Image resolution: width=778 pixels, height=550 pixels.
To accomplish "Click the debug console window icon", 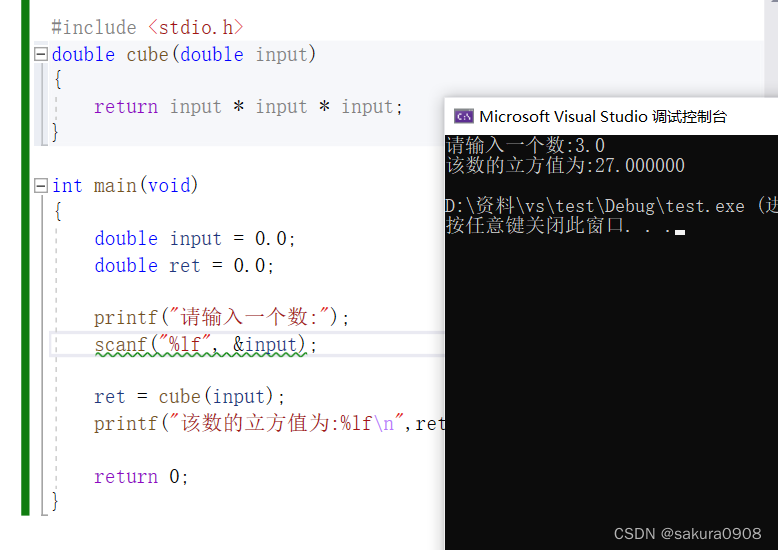I will point(463,116).
